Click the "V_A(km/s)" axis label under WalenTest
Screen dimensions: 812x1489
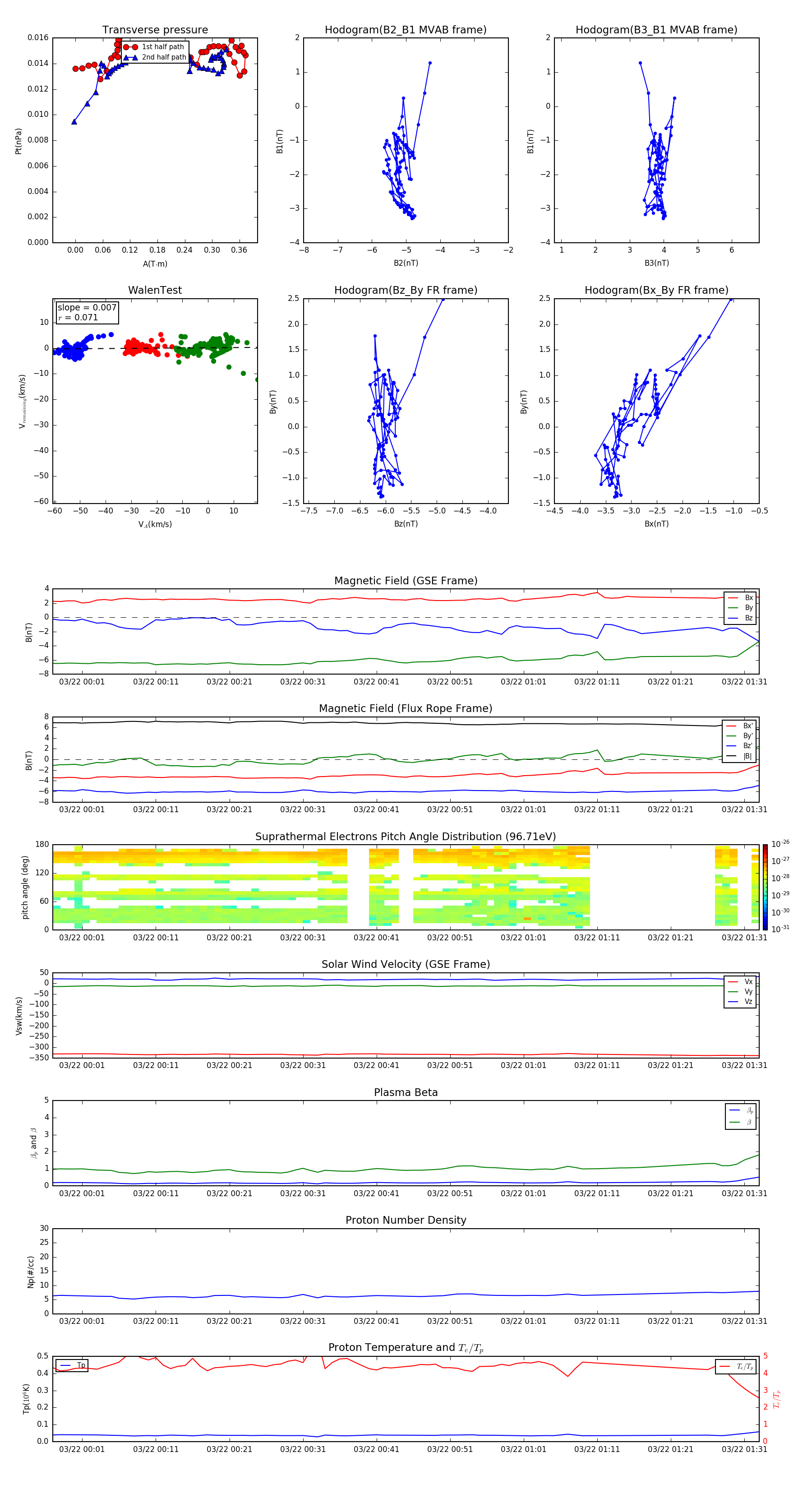point(155,524)
